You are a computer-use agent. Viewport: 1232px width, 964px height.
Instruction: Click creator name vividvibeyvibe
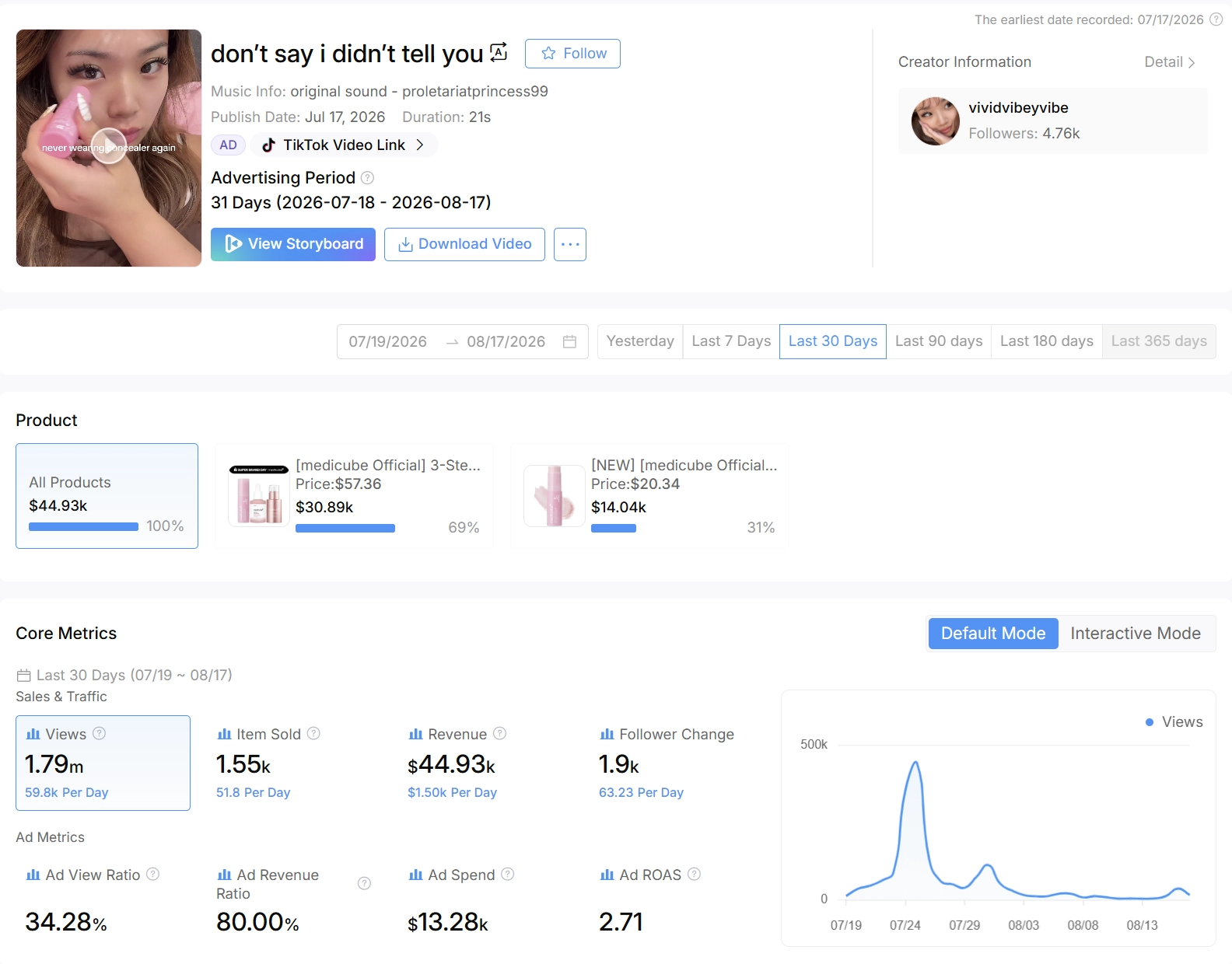click(1018, 108)
